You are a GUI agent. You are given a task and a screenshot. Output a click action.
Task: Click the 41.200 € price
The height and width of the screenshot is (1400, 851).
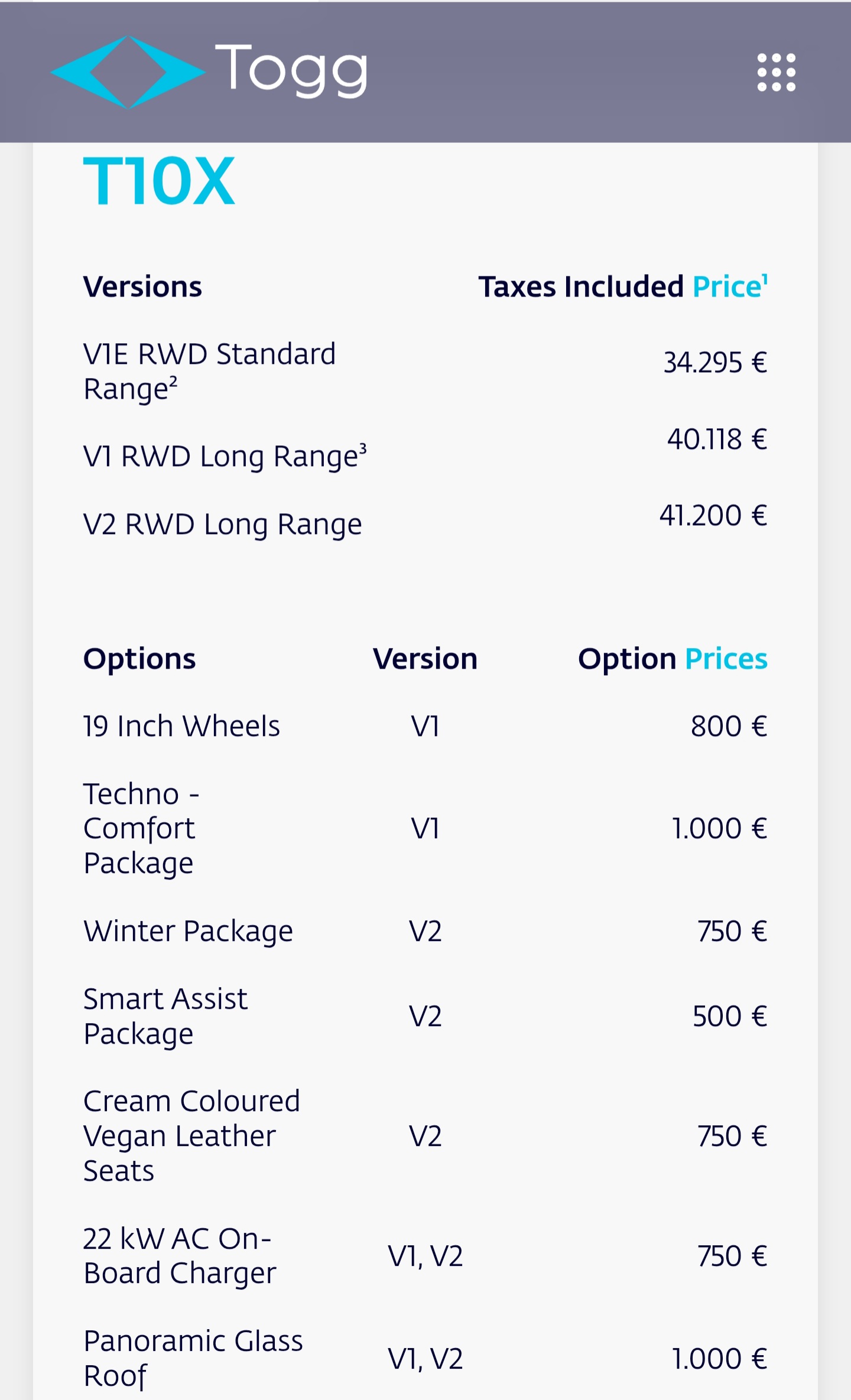click(x=713, y=516)
